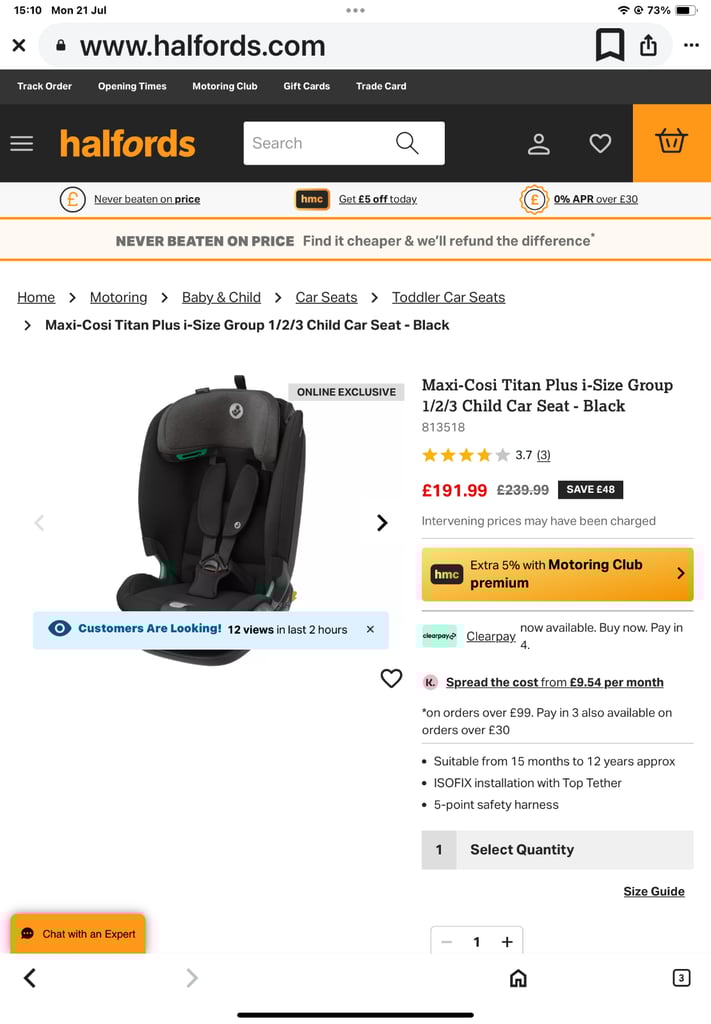Image resolution: width=711 pixels, height=1024 pixels.
Task: Expand Motoring Club premium offer
Action: point(558,574)
